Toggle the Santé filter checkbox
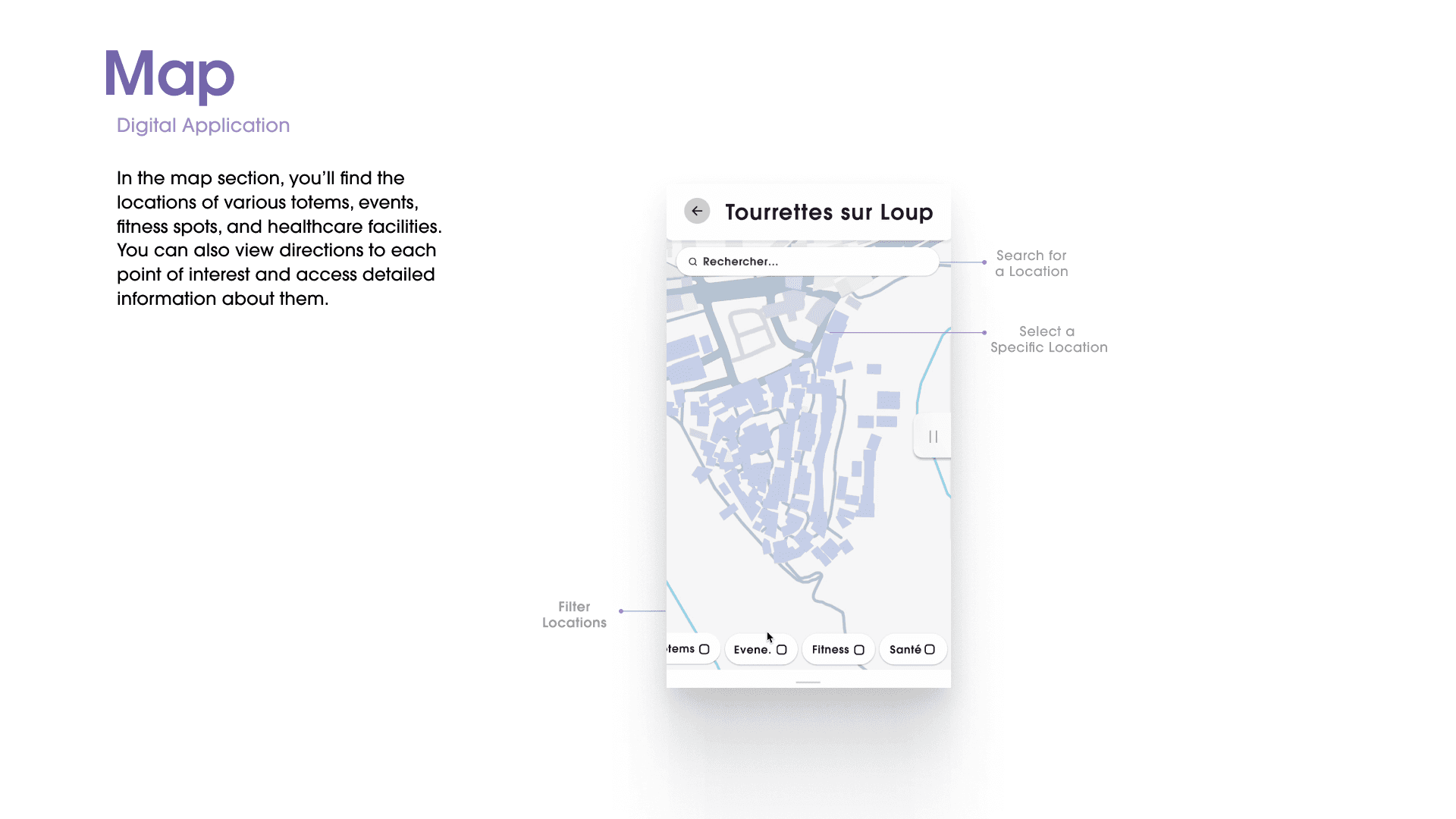The image size is (1456, 819). coord(930,649)
